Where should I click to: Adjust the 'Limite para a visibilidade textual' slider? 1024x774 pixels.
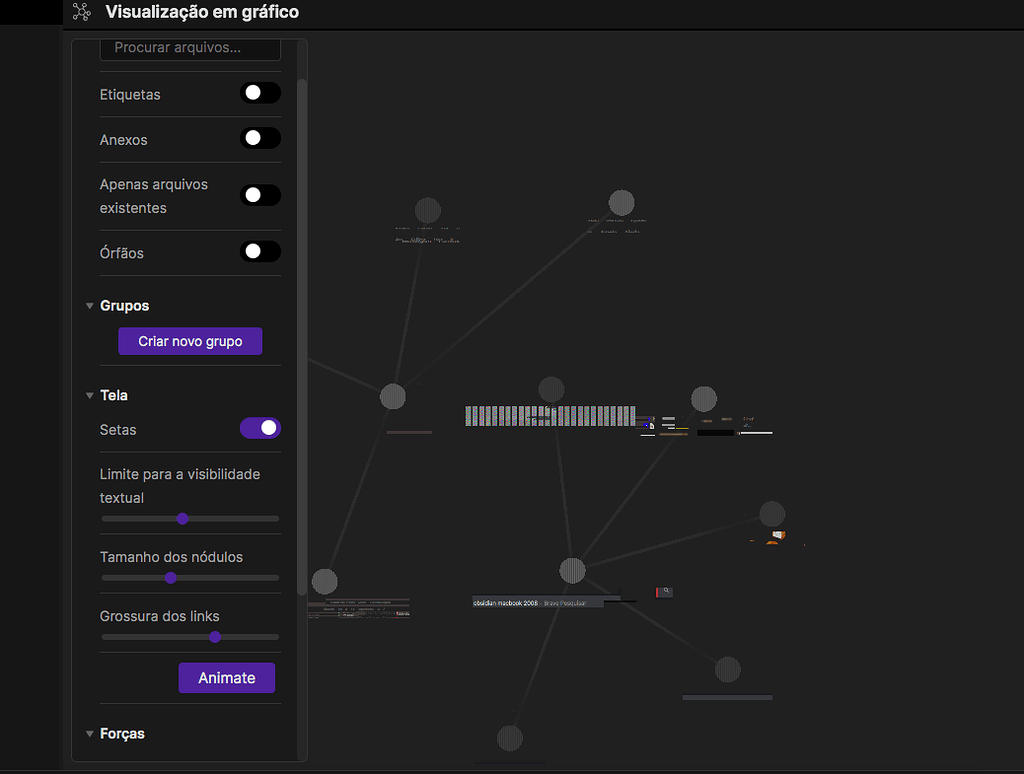[182, 518]
